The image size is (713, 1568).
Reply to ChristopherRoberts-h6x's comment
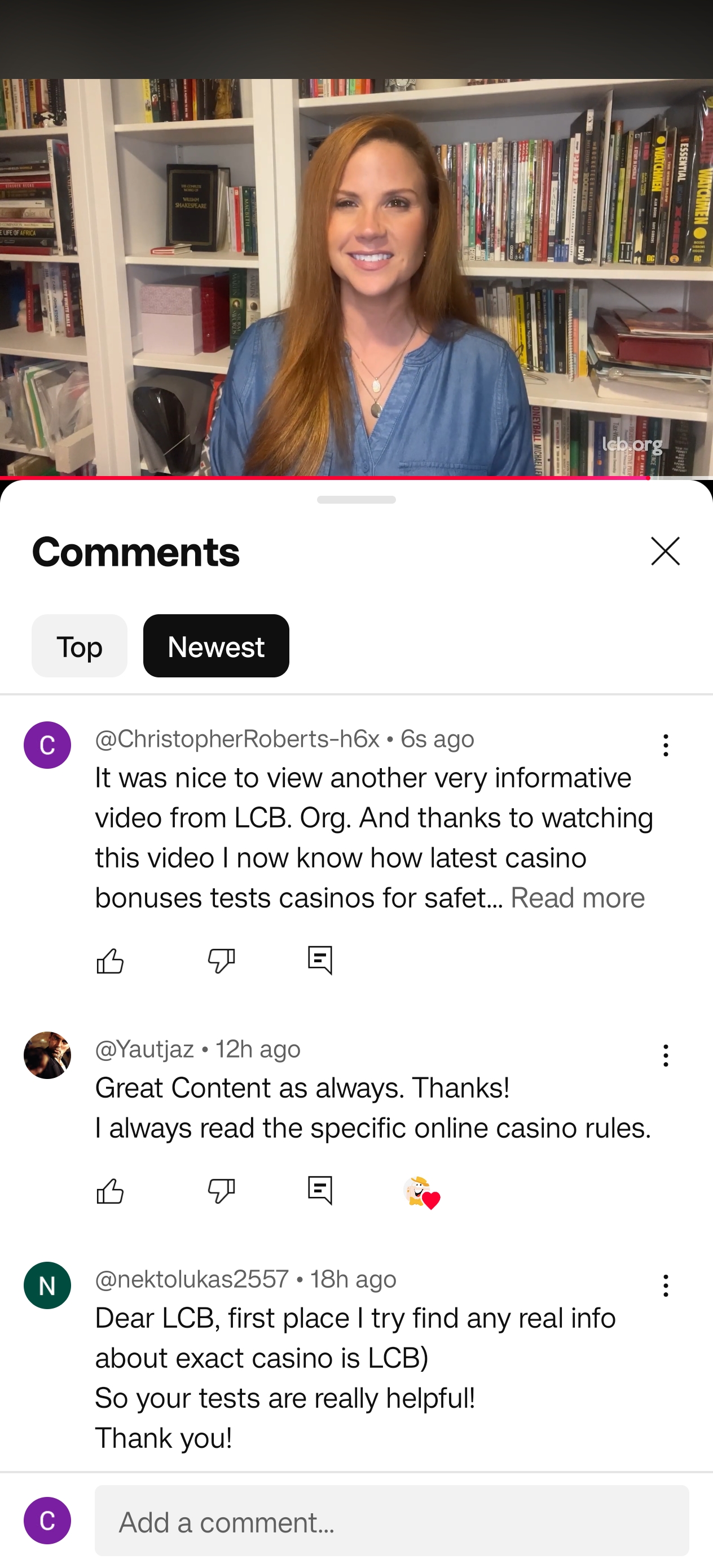320,961
